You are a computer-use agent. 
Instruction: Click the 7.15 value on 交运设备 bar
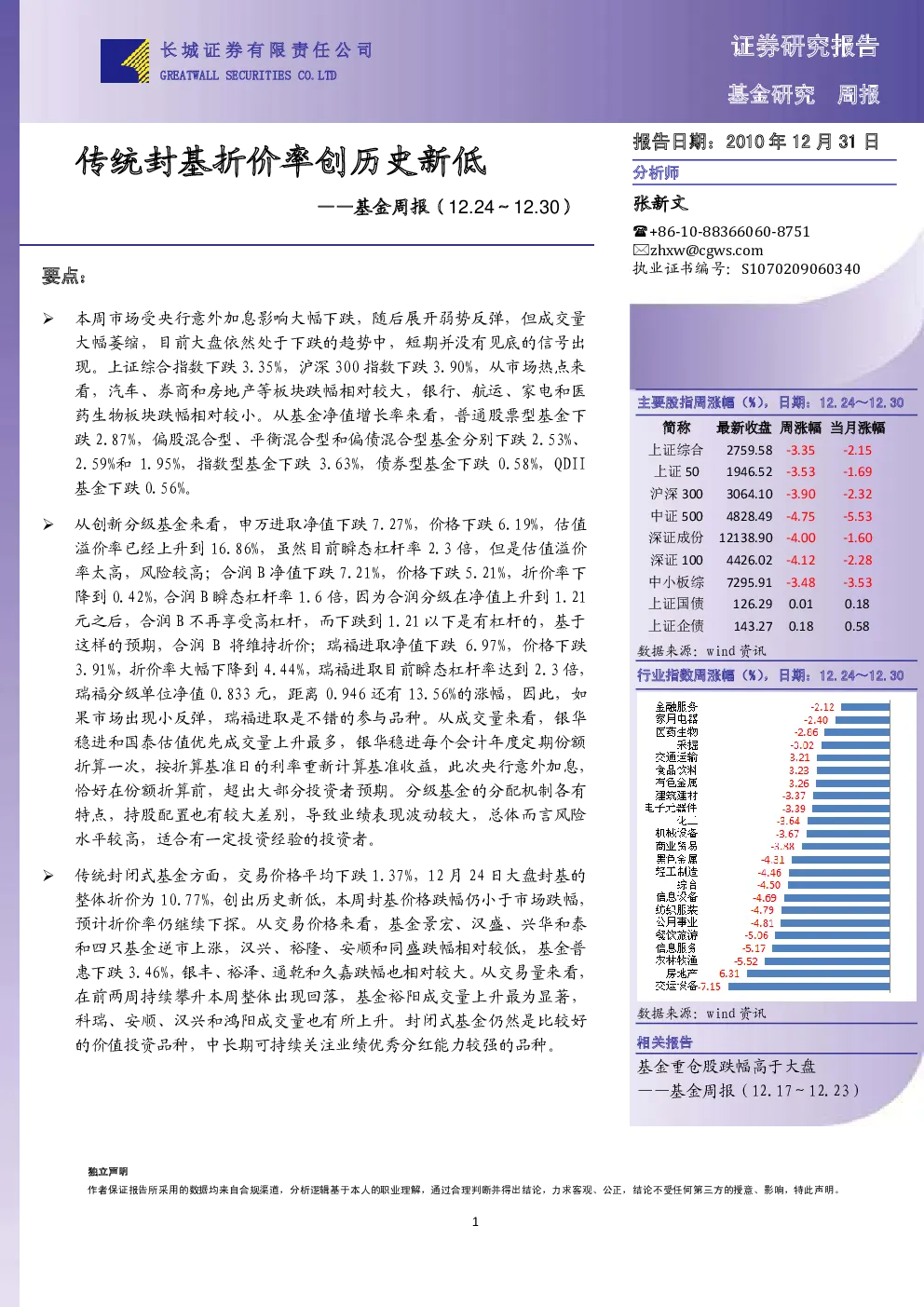(710, 986)
